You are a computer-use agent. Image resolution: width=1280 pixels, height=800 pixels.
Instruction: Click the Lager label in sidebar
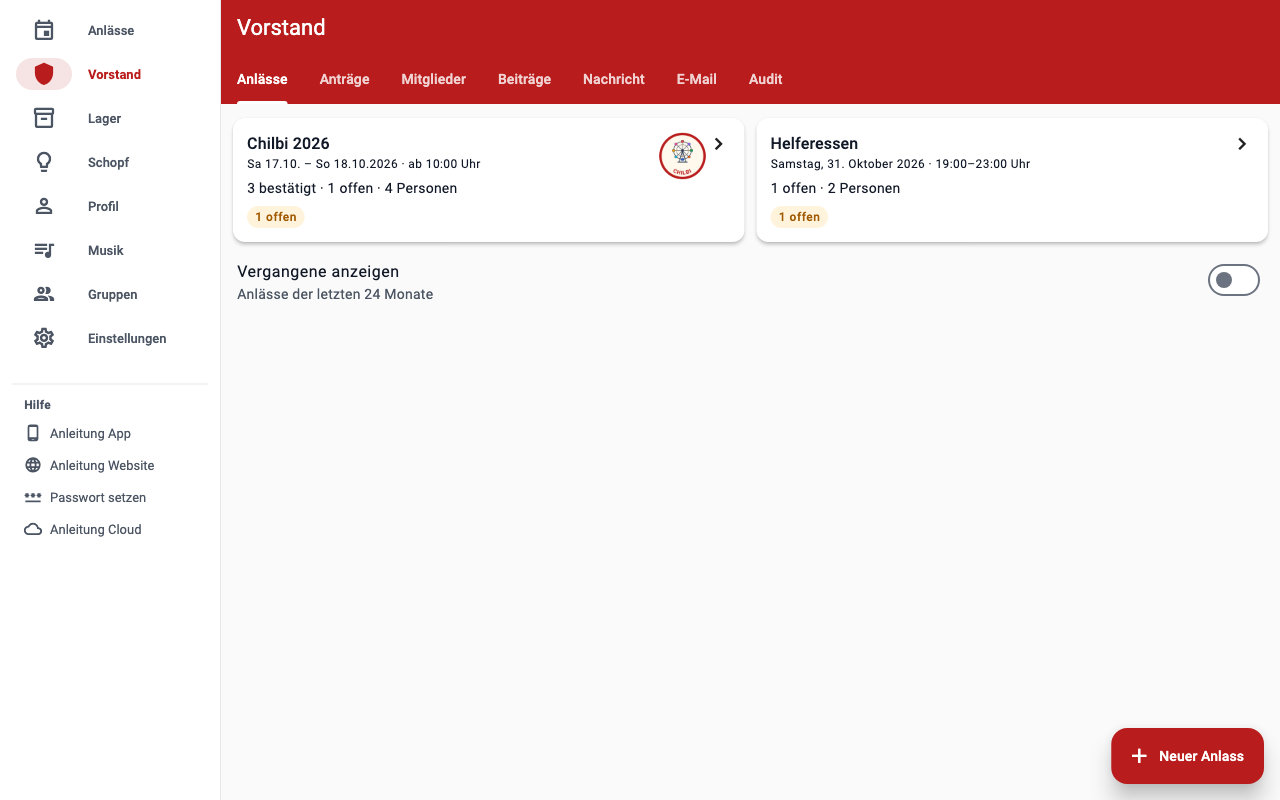[104, 118]
